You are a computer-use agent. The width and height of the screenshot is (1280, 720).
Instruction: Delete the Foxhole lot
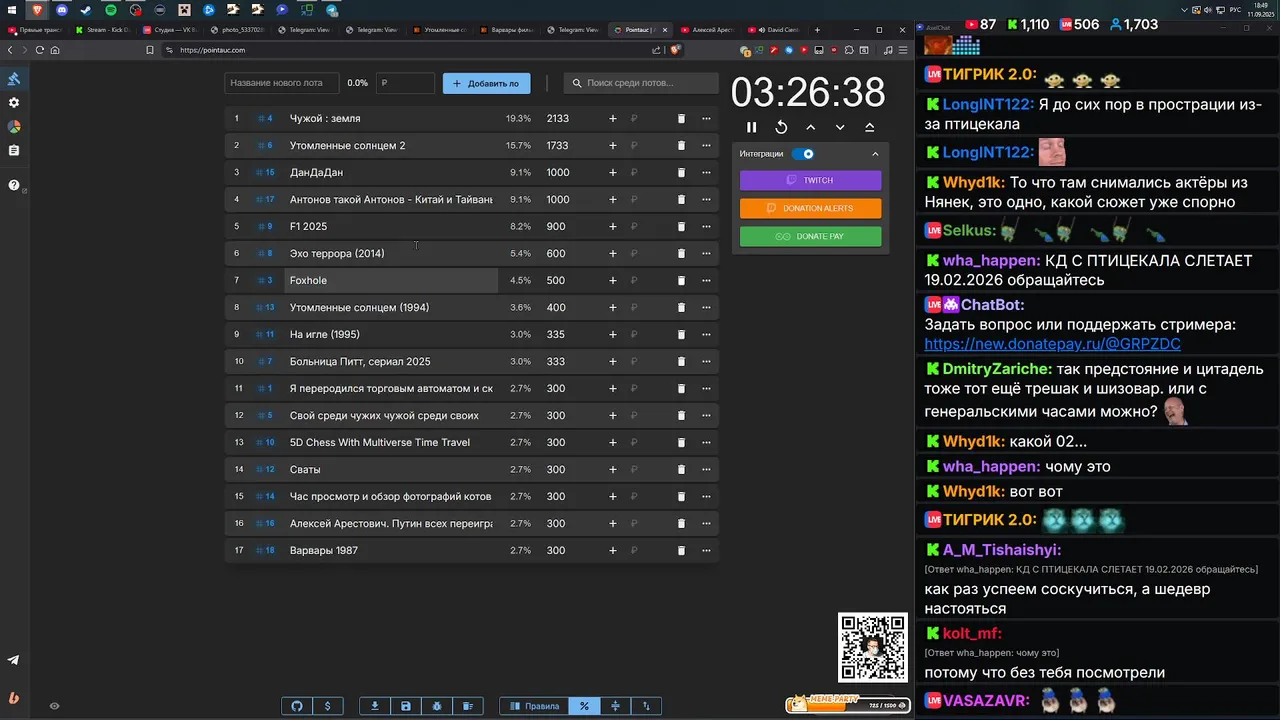(x=681, y=280)
